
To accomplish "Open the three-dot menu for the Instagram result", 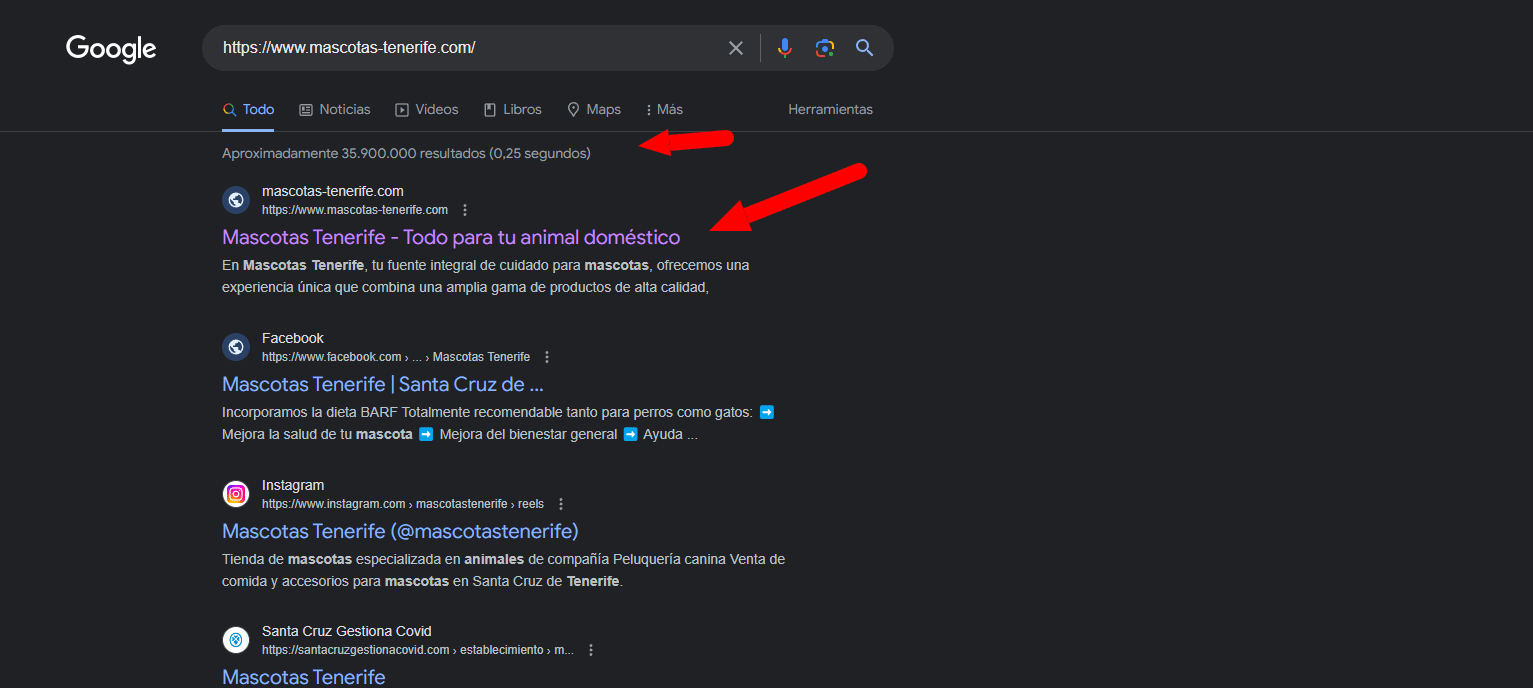I will [x=561, y=504].
